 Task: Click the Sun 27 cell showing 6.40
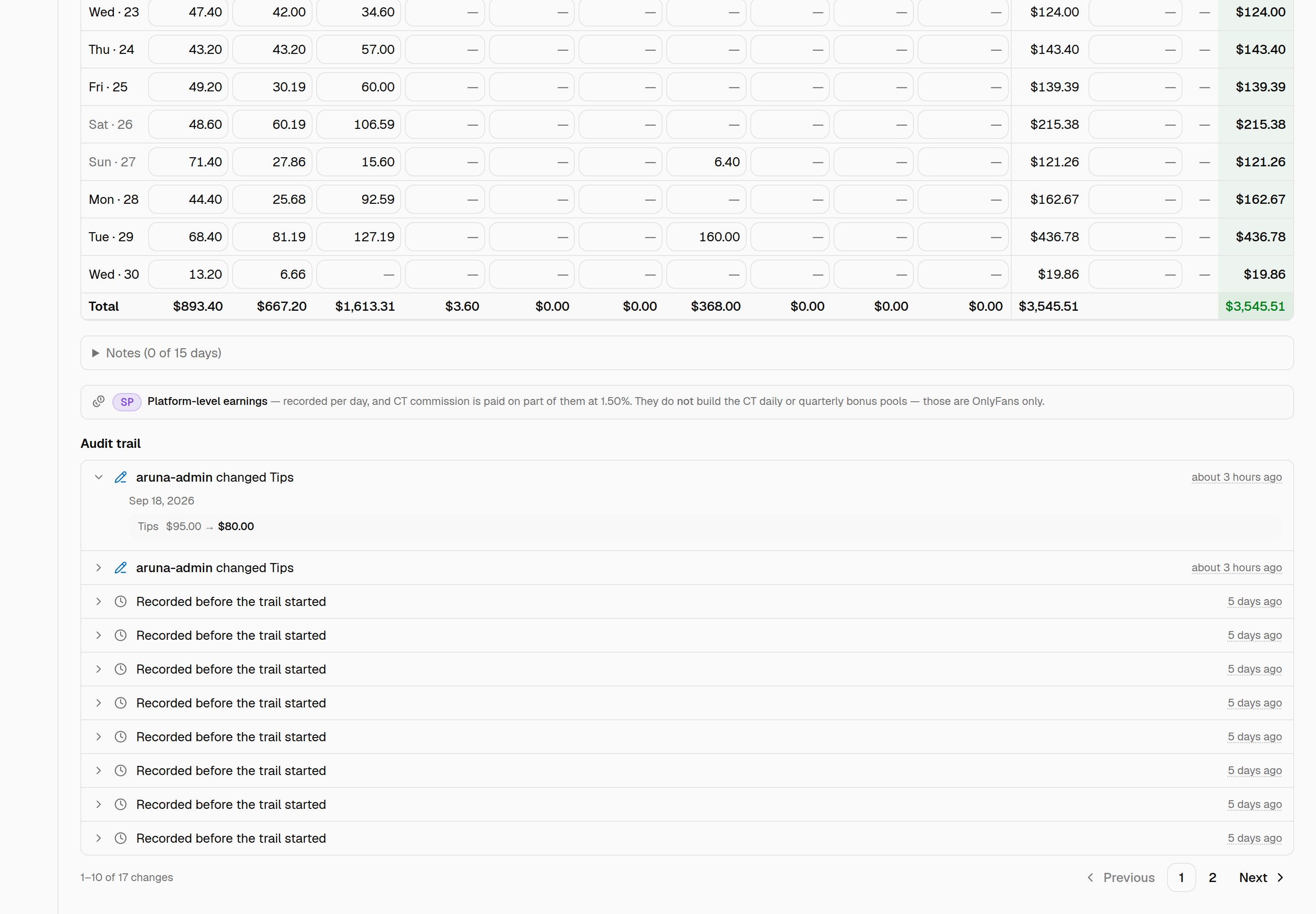pyautogui.click(x=706, y=162)
